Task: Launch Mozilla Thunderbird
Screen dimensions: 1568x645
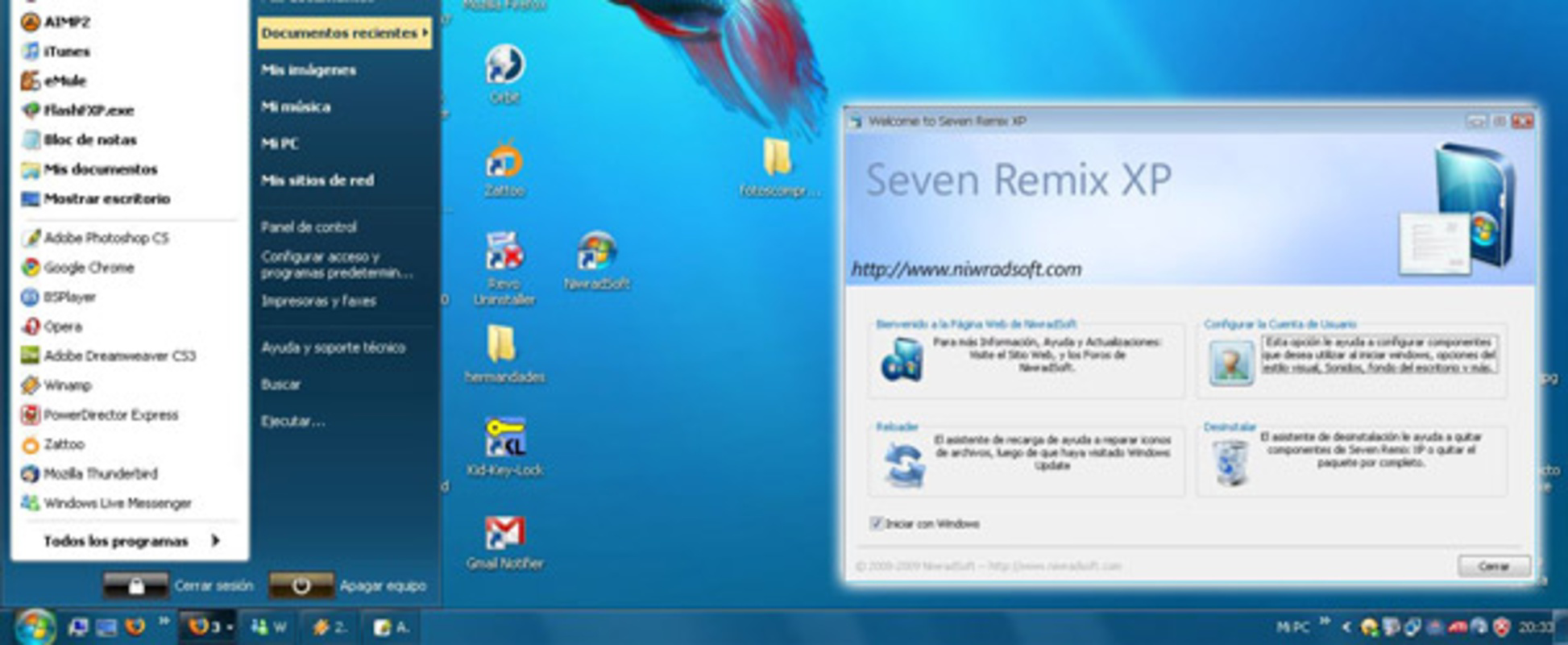Action: [89, 473]
